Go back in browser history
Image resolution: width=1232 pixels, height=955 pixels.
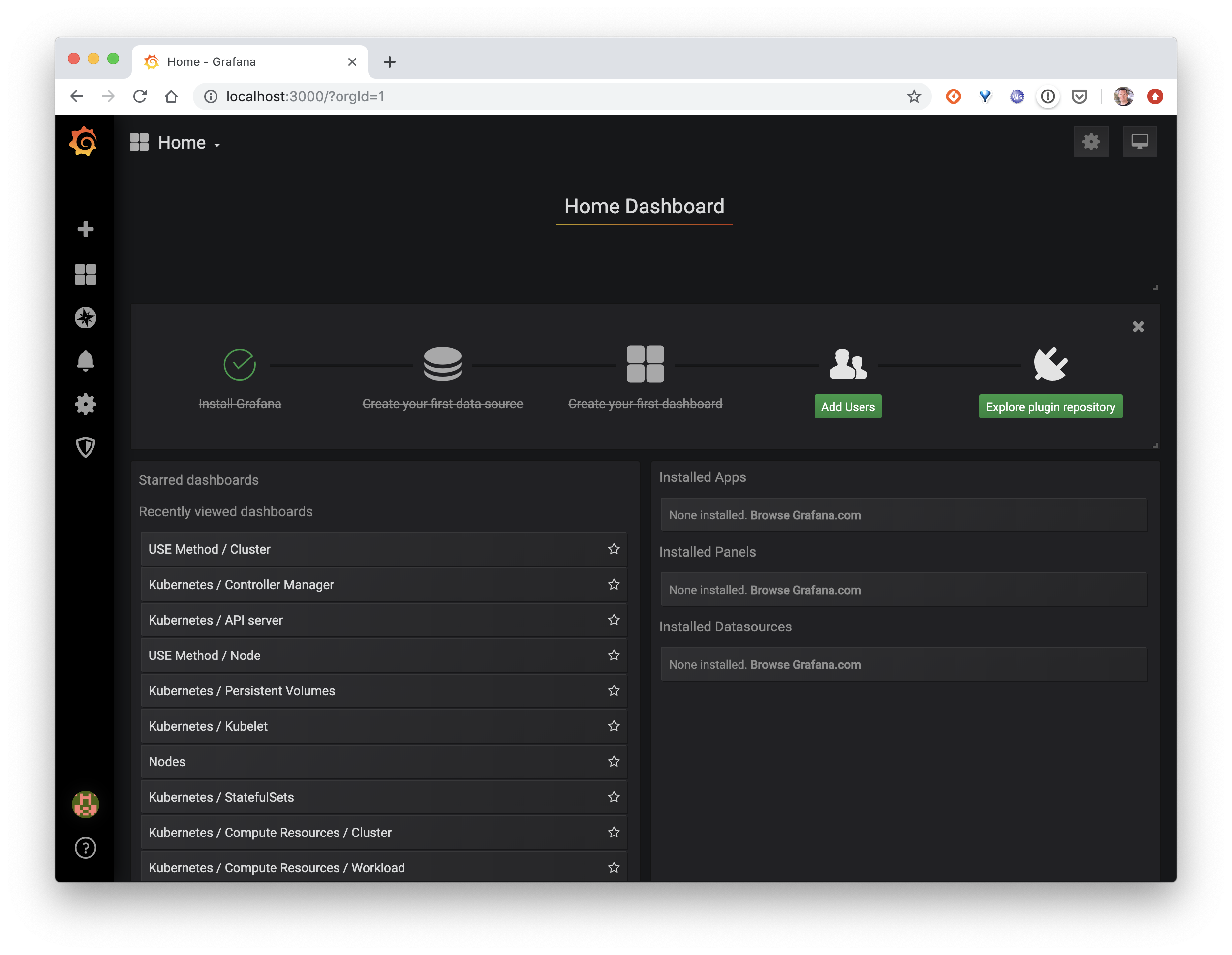coord(77,96)
